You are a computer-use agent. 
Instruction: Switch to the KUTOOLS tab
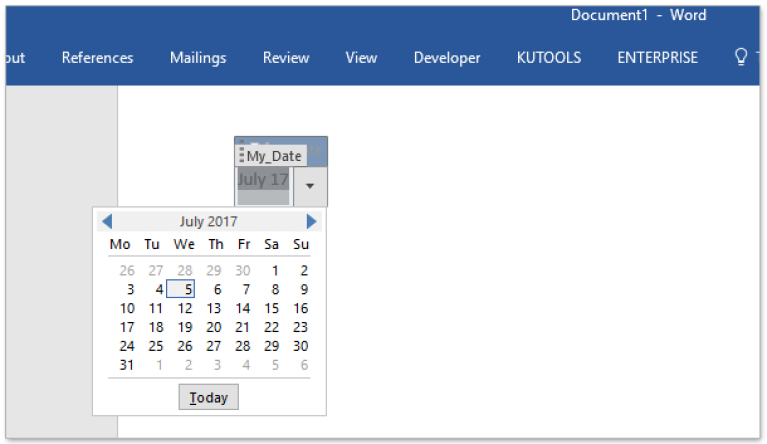pyautogui.click(x=549, y=58)
